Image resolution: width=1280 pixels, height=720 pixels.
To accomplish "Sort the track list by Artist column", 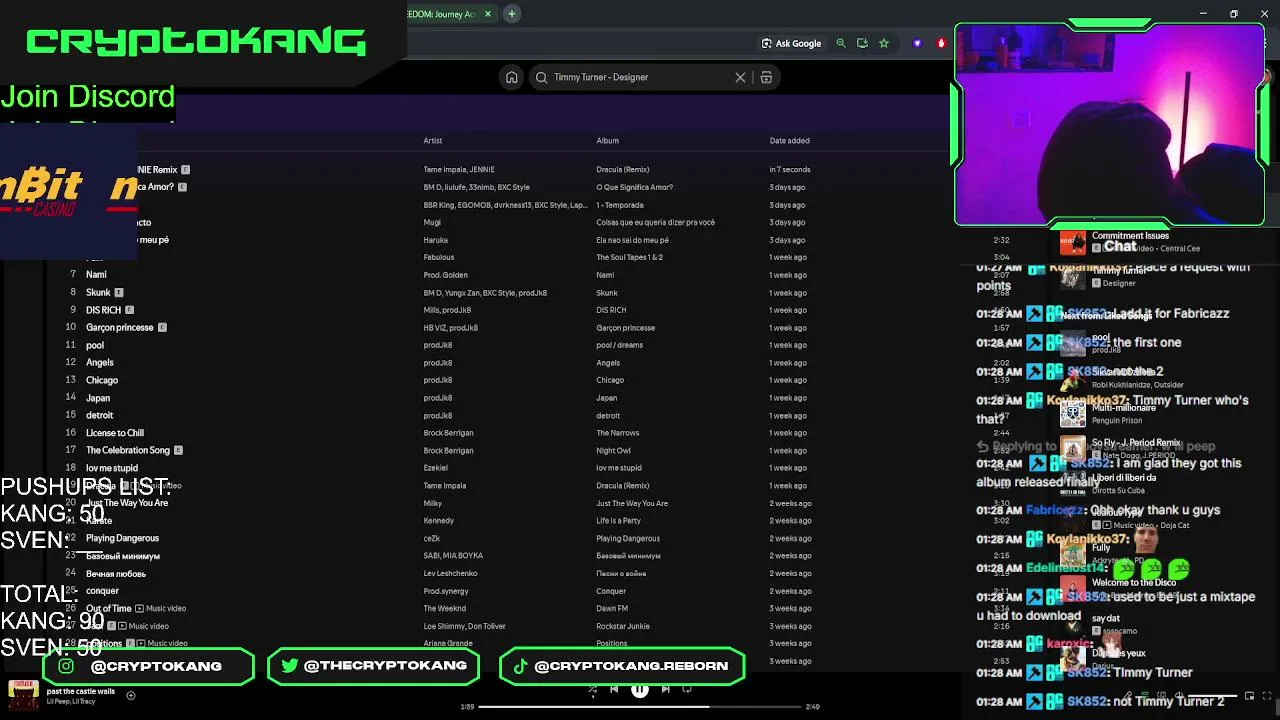I will [433, 141].
